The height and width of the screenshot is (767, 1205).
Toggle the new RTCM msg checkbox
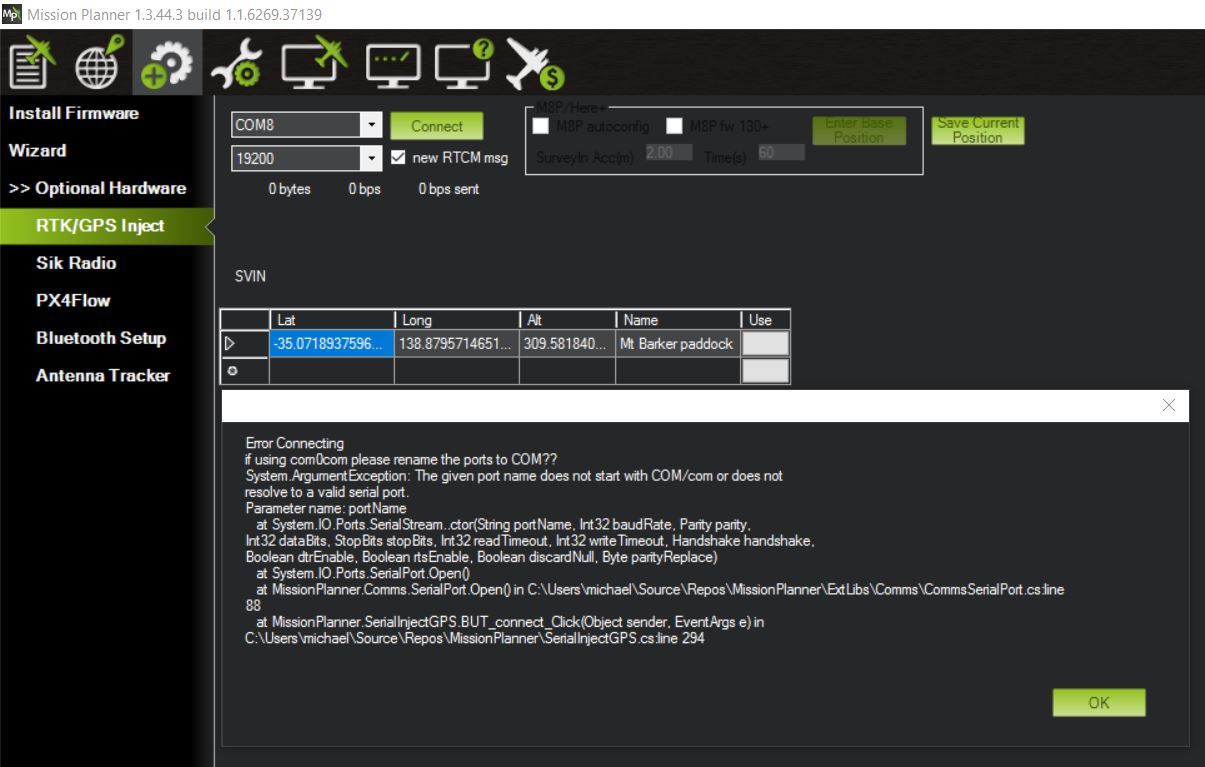(398, 158)
